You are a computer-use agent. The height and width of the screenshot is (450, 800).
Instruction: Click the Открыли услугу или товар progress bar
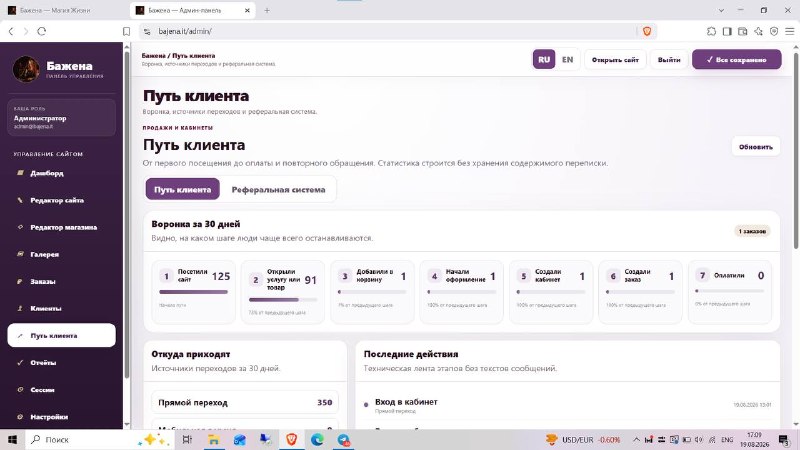pyautogui.click(x=283, y=300)
